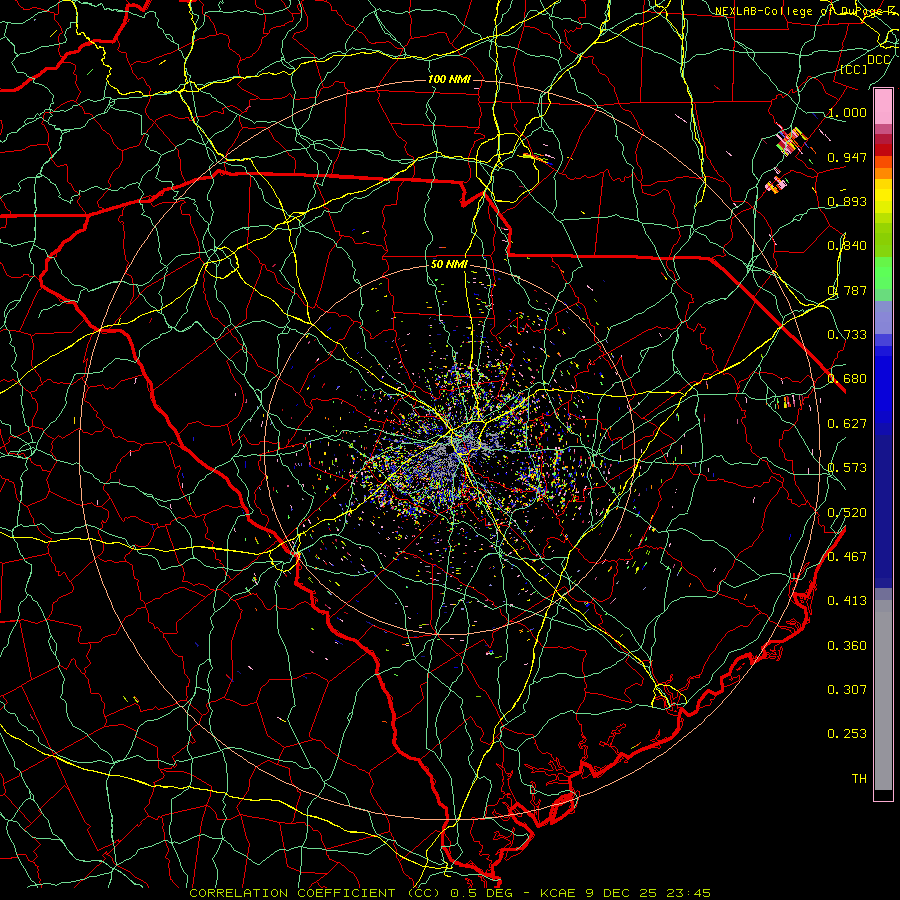Click the 0.520 scale value
The width and height of the screenshot is (900, 900).
coord(847,513)
